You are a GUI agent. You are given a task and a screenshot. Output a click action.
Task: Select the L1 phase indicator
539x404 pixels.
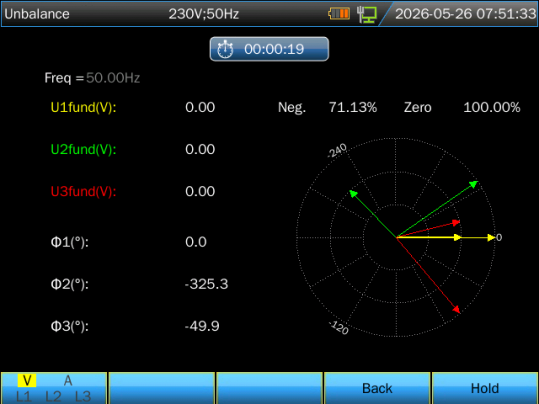pos(23,396)
